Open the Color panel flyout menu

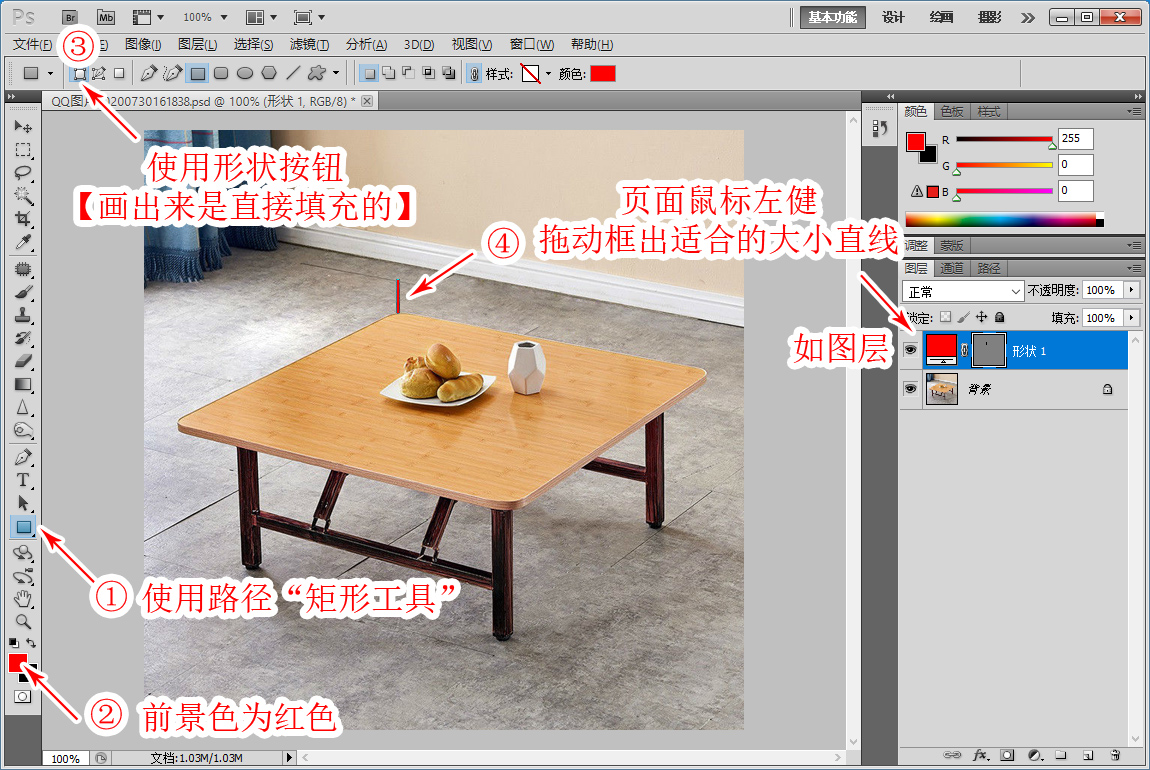coord(1135,111)
